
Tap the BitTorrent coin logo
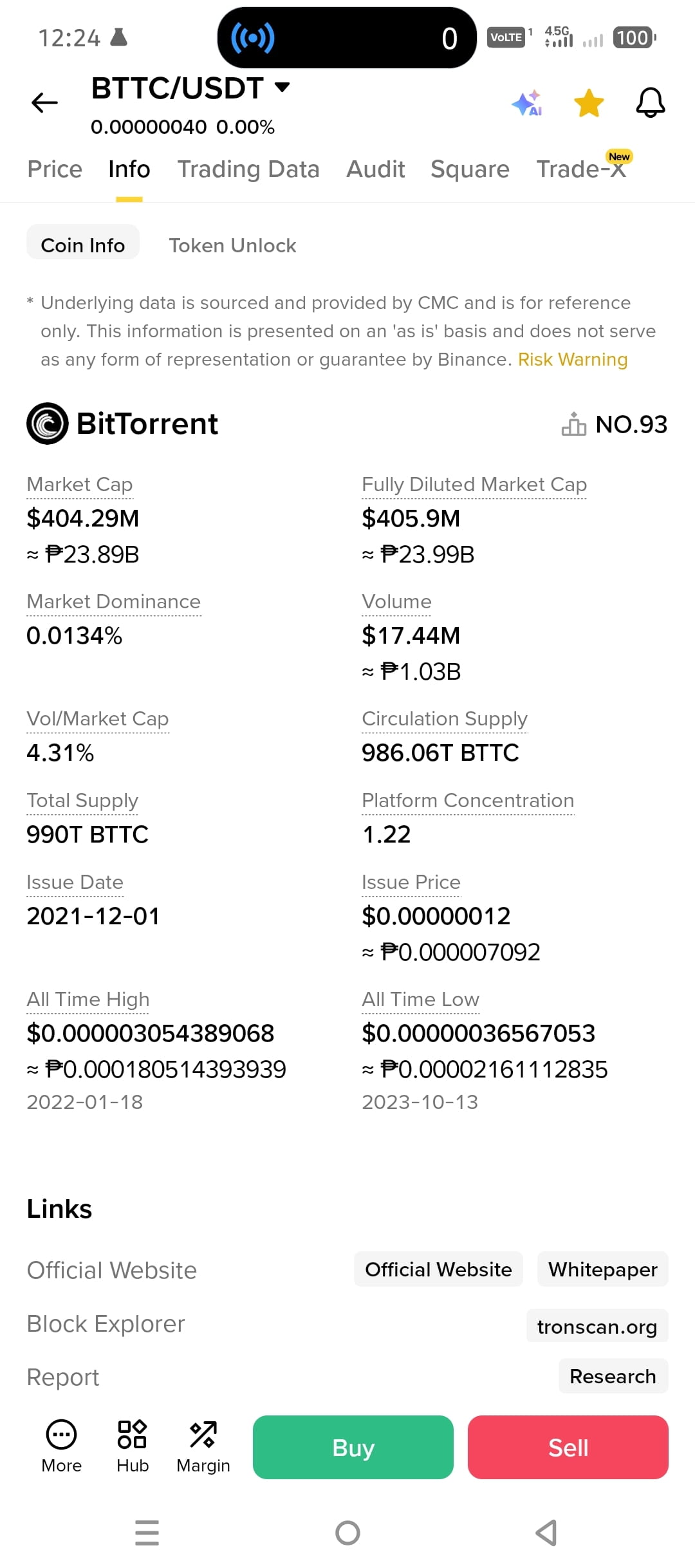coord(47,424)
